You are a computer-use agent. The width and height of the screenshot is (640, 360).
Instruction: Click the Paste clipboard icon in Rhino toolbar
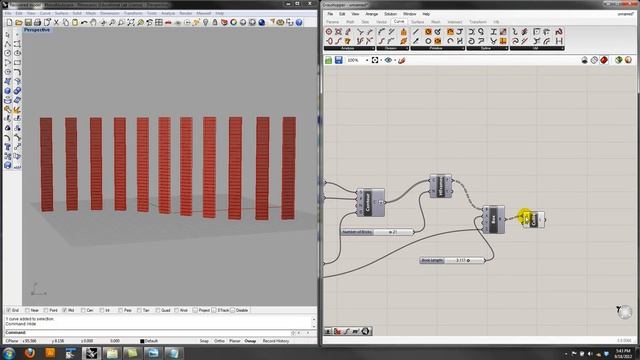pos(75,22)
